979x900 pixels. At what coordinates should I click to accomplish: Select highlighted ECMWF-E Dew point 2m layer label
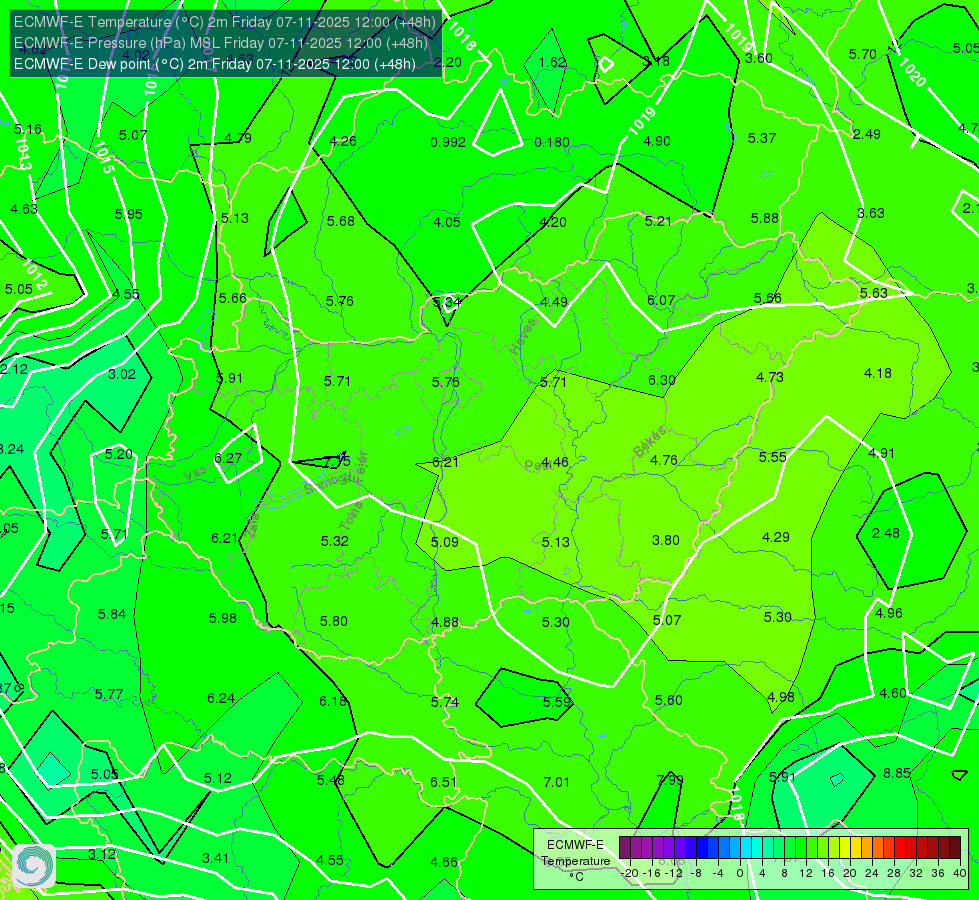[x=214, y=64]
